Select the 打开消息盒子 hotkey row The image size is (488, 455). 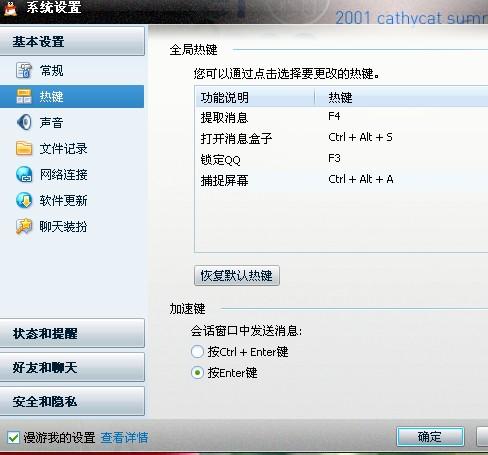pyautogui.click(x=342, y=138)
